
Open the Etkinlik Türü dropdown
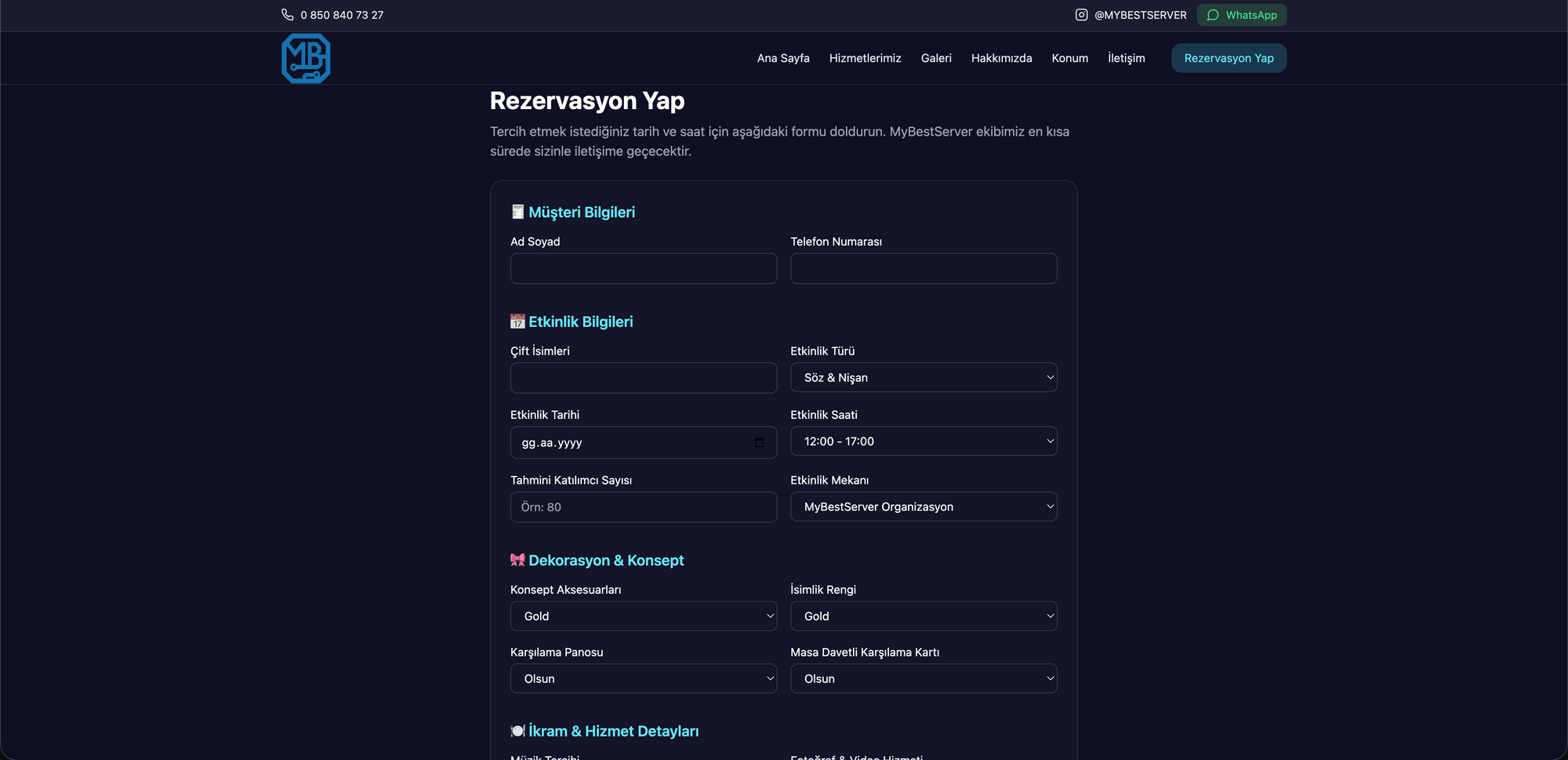point(923,377)
